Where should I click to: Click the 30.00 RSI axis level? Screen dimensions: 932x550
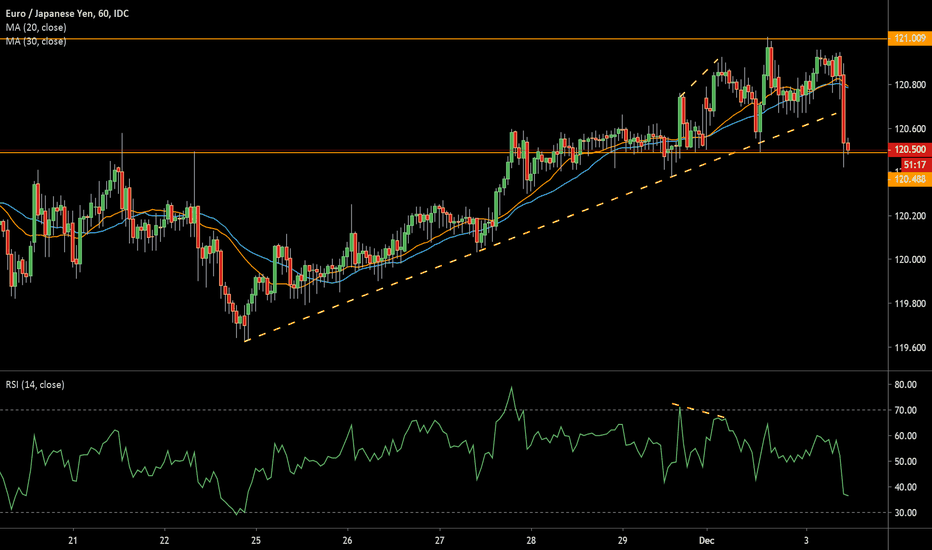908,513
